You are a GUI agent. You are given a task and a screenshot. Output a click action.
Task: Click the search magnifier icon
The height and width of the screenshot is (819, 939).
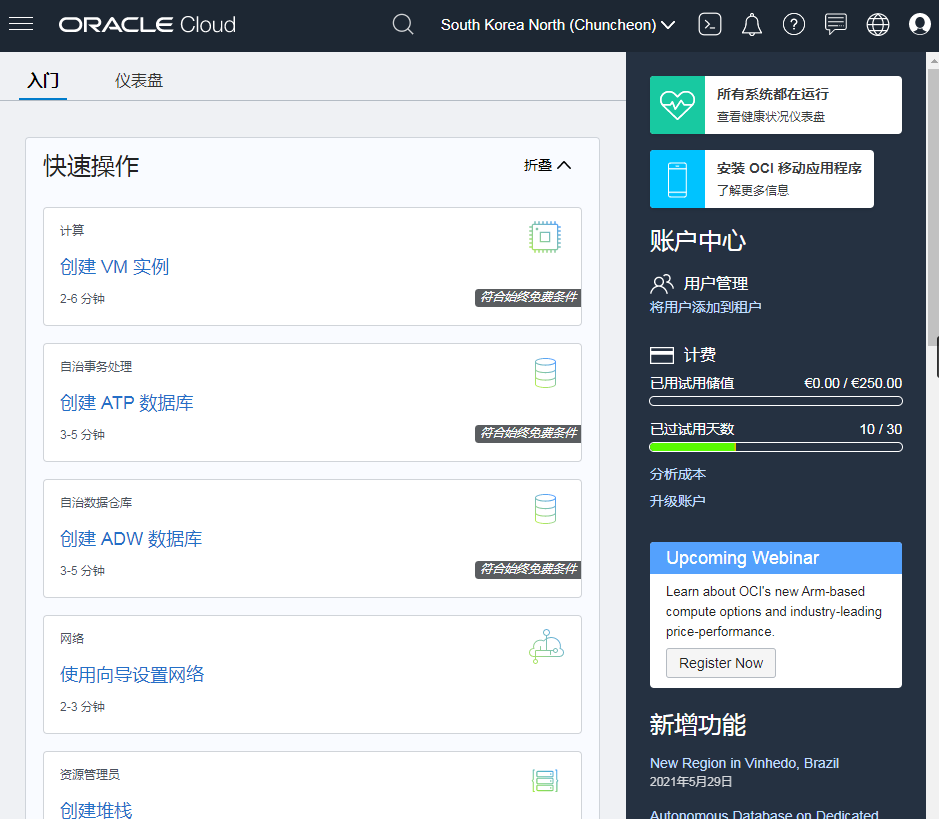click(x=403, y=24)
